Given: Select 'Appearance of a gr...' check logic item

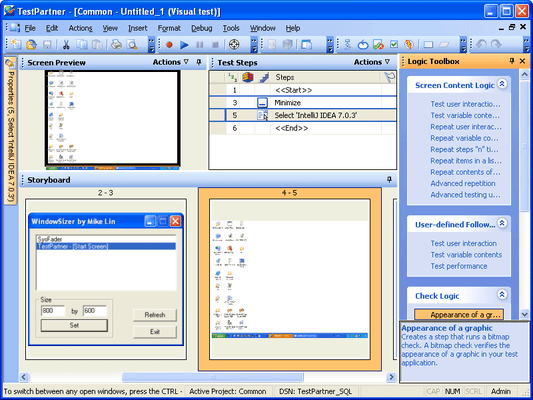Looking at the screenshot, I should click(459, 314).
